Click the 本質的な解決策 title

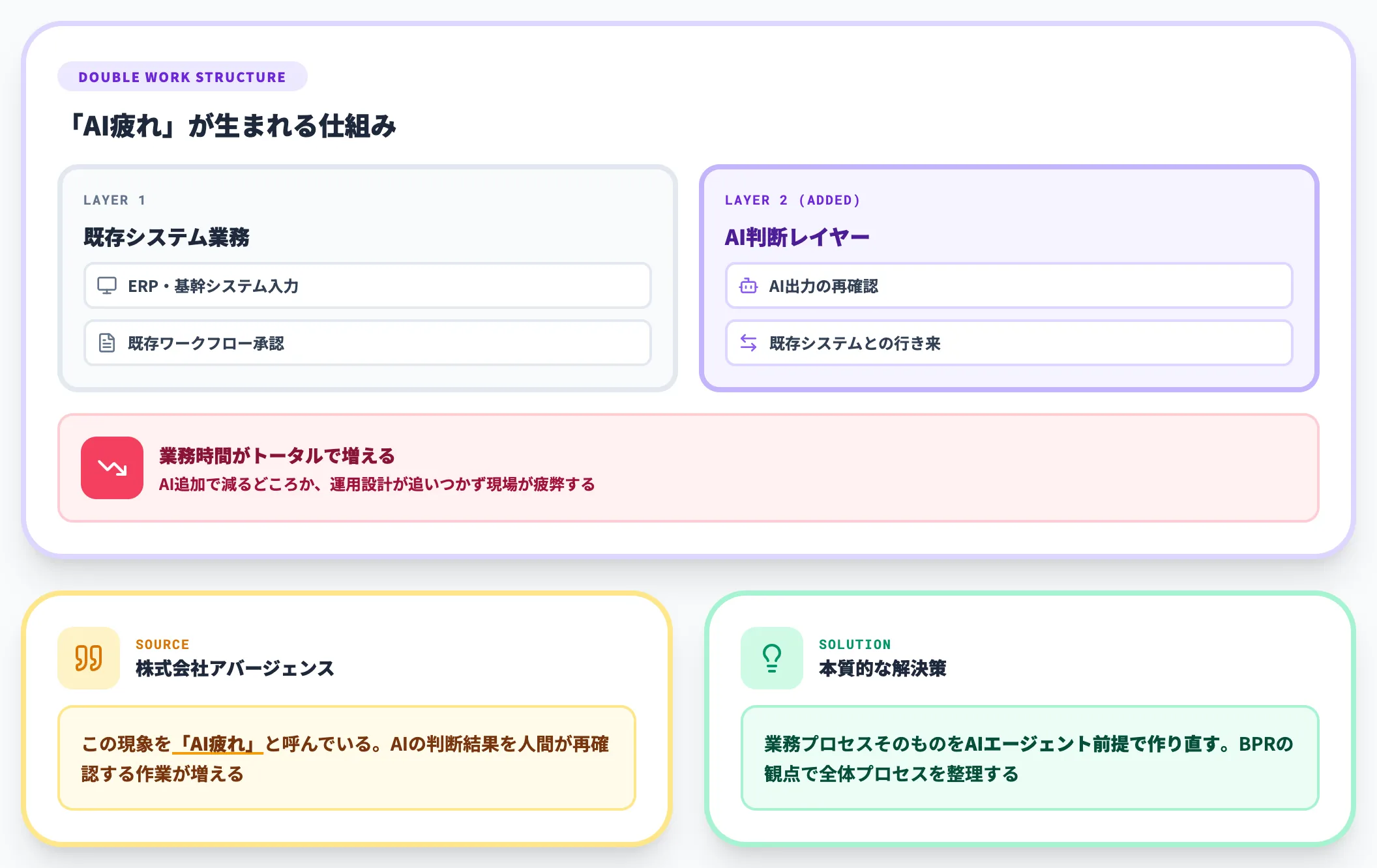883,669
